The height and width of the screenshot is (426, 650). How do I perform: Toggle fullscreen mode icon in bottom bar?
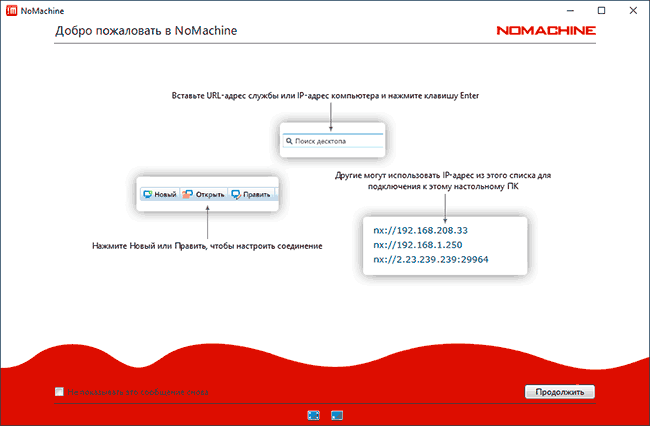[313, 415]
